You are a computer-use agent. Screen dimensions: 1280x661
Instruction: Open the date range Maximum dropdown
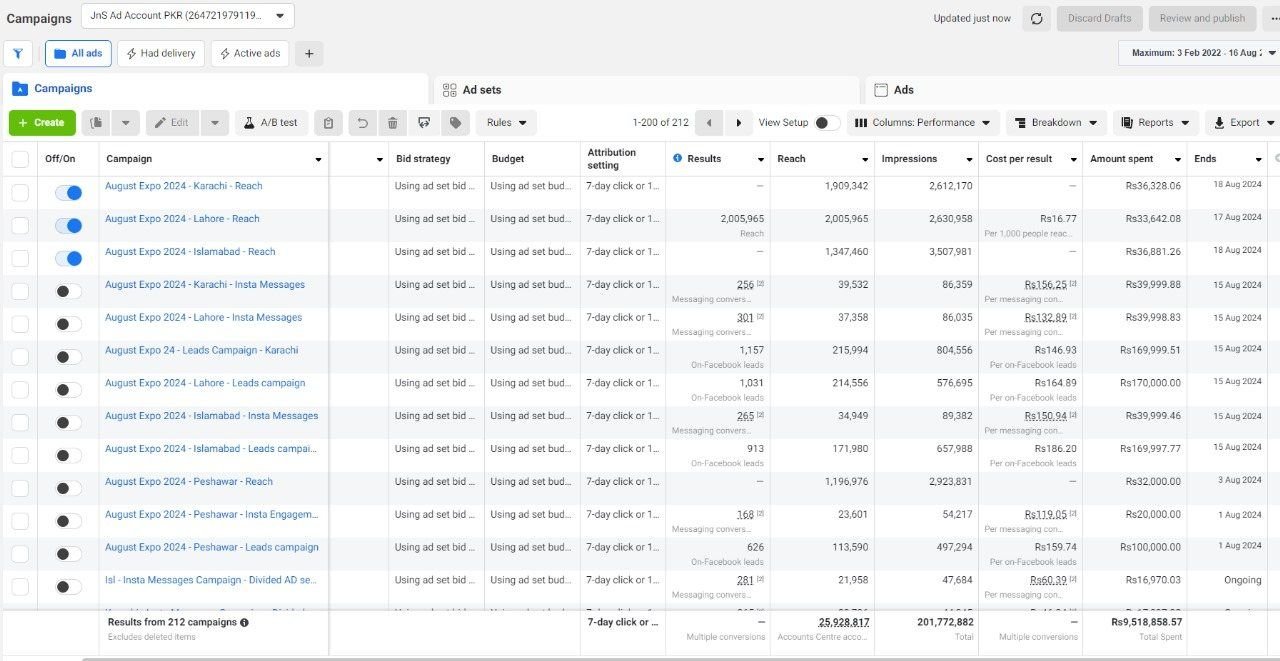click(1200, 53)
